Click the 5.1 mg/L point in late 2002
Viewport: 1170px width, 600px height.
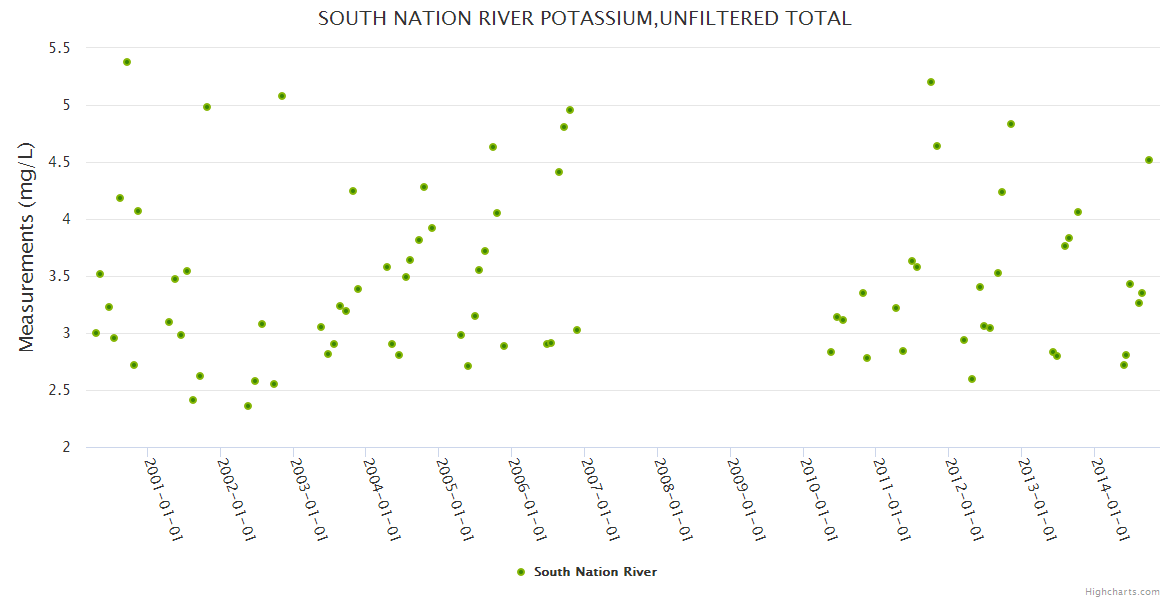coord(282,96)
